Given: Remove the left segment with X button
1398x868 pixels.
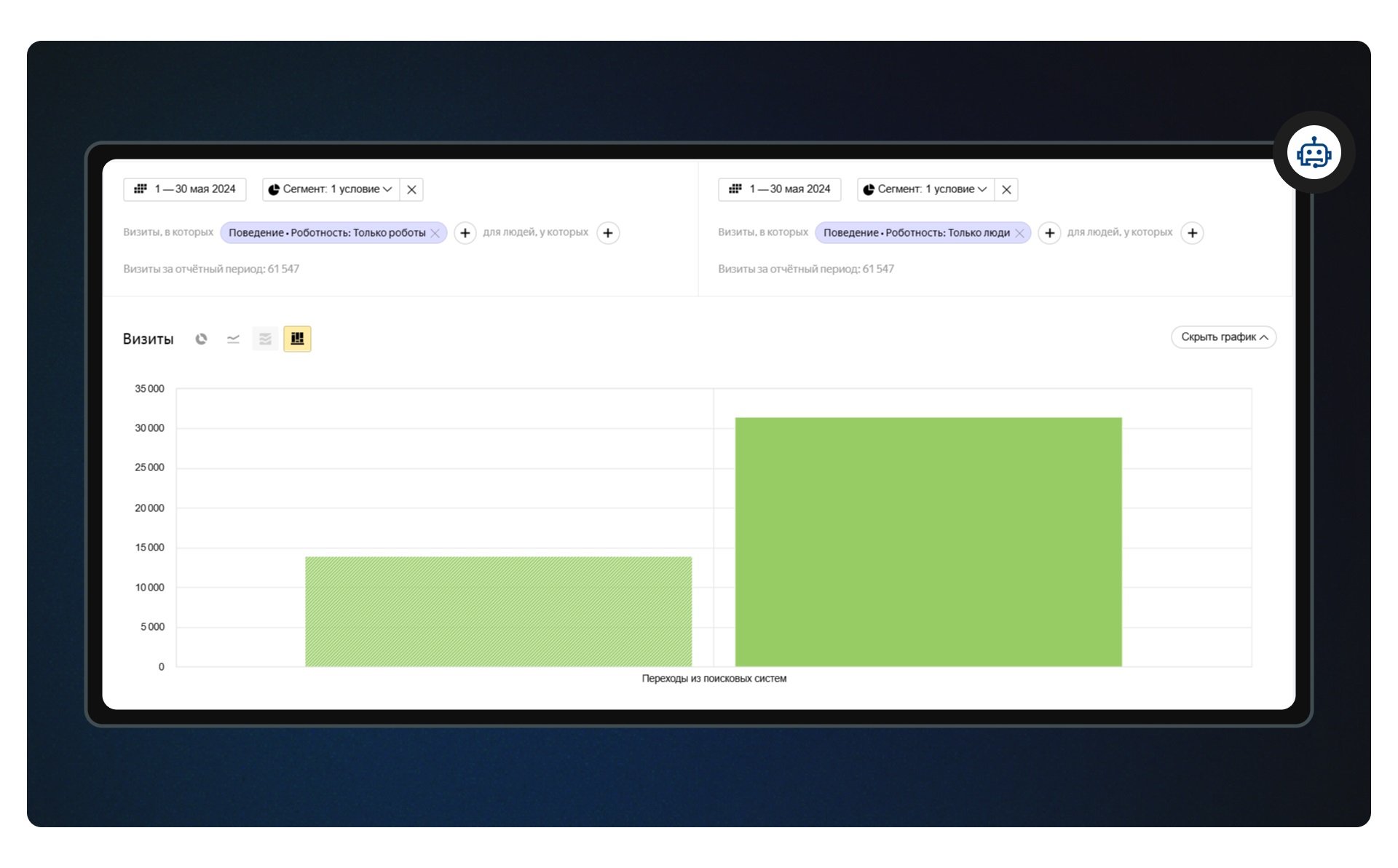Looking at the screenshot, I should tap(411, 189).
